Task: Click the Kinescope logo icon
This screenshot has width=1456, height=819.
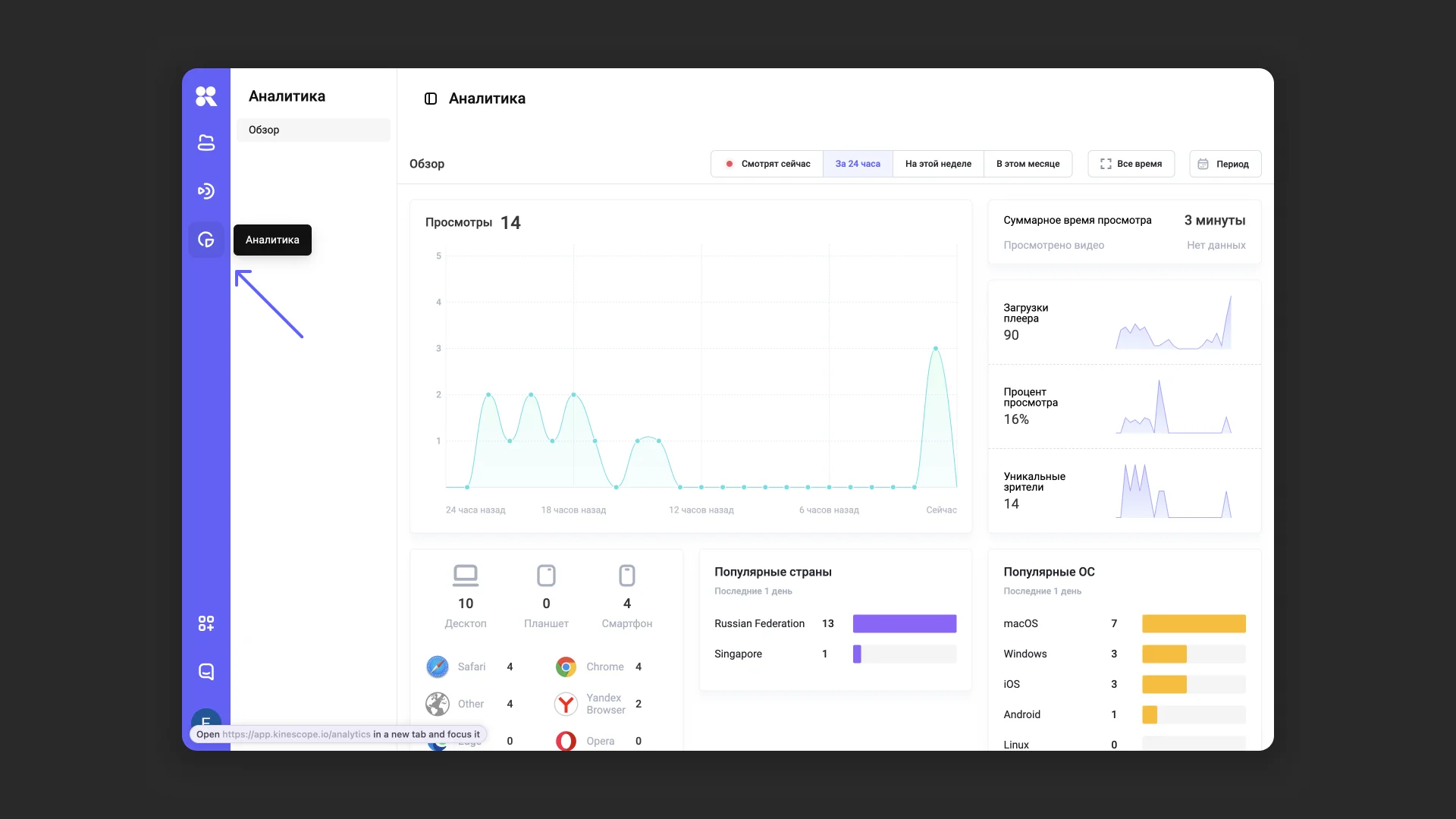Action: click(x=206, y=96)
